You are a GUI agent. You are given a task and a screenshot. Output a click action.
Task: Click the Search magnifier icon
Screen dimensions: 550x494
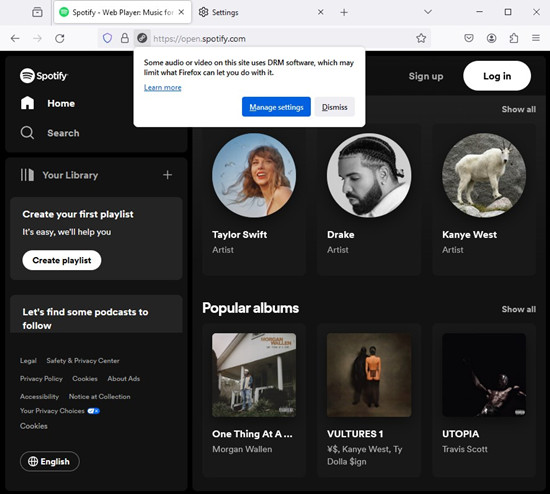27,133
